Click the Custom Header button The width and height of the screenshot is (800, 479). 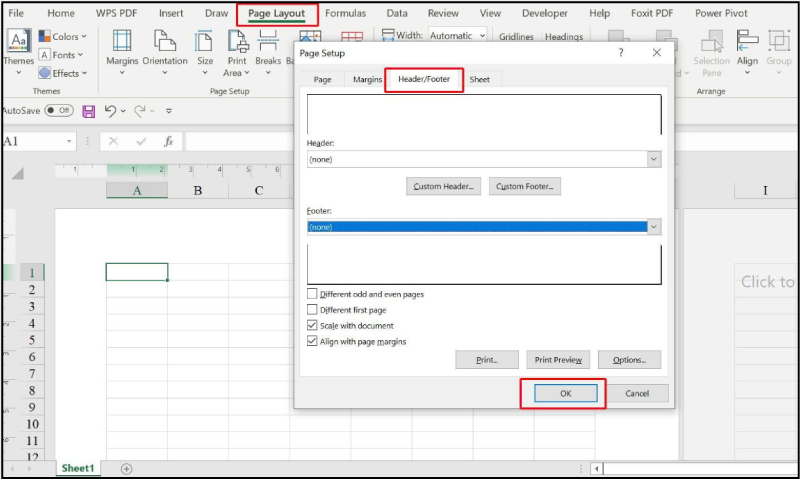point(444,187)
